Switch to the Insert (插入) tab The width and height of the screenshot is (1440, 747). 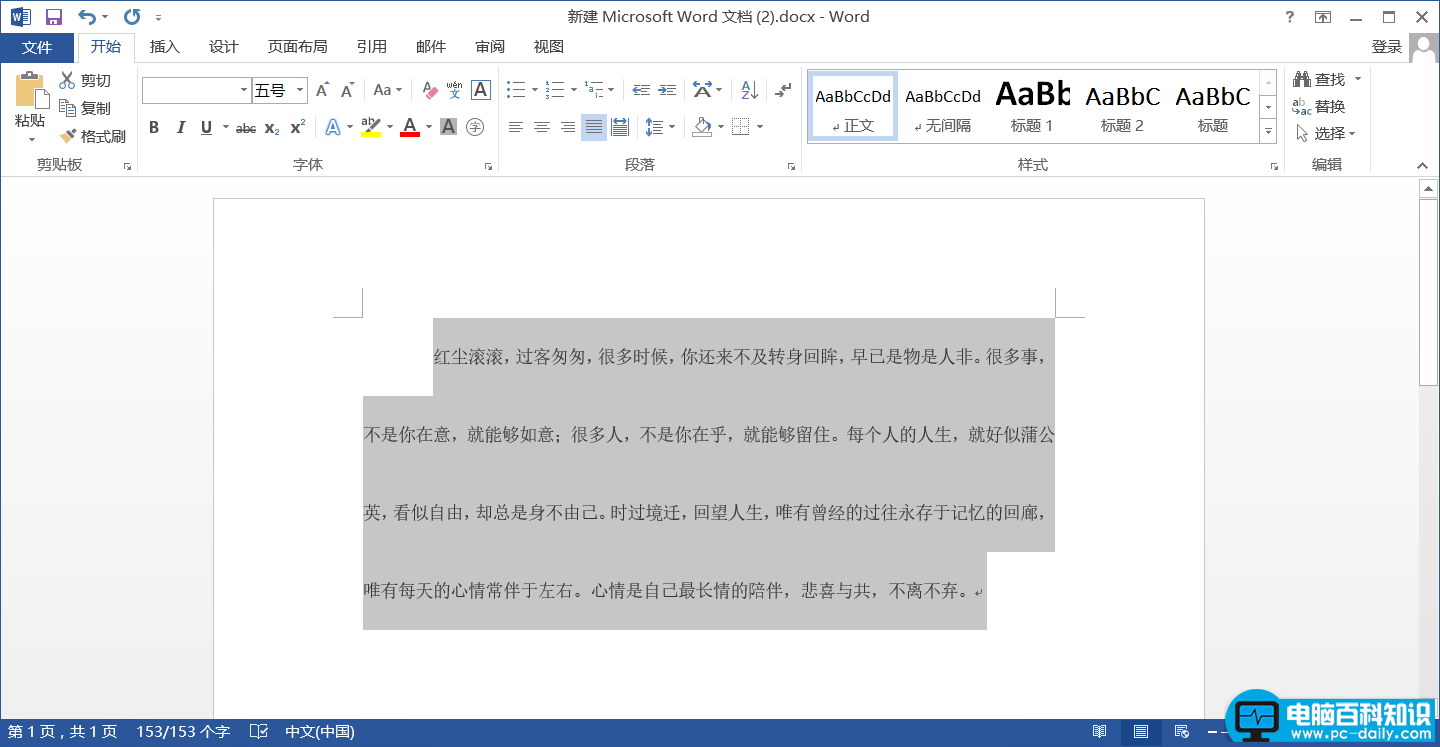pos(165,47)
